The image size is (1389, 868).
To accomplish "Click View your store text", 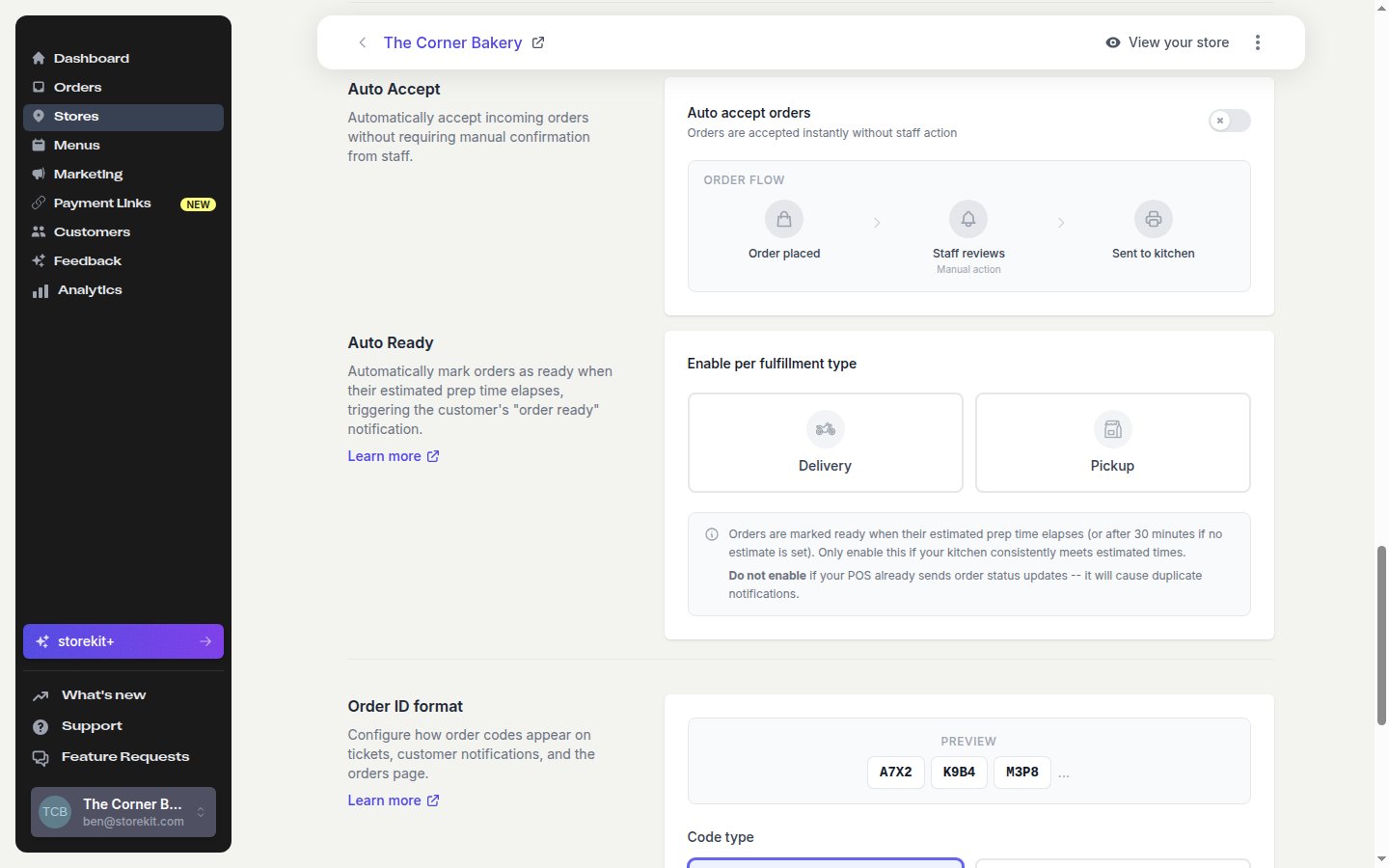I will click(1179, 42).
